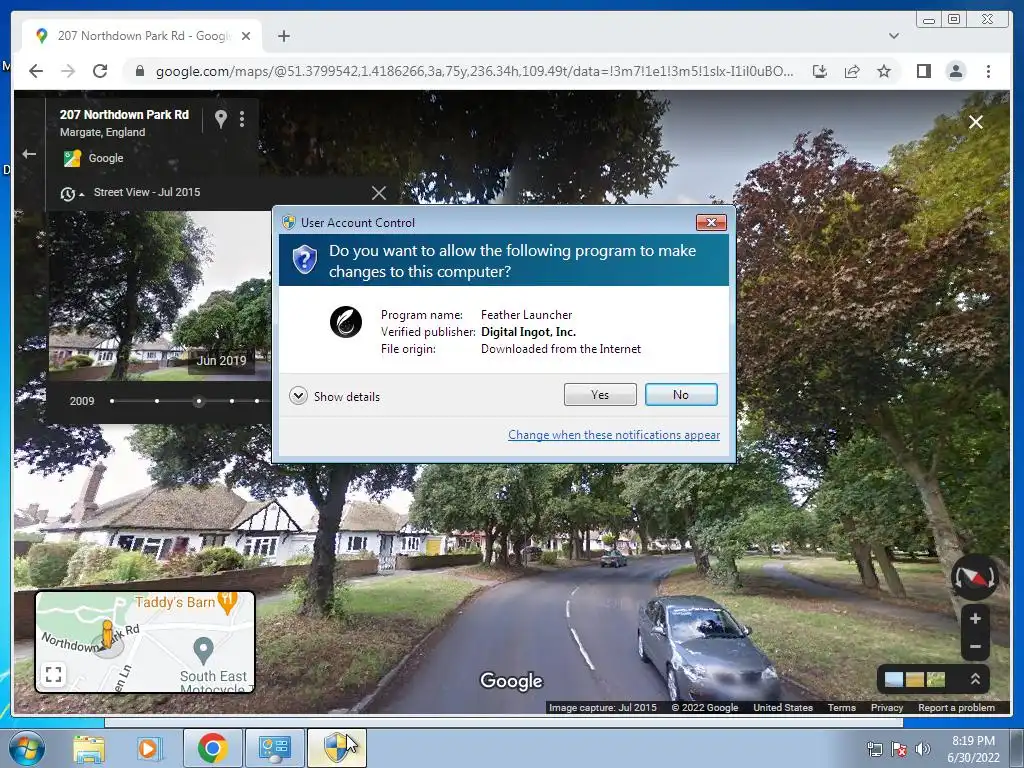The width and height of the screenshot is (1024, 768).
Task: Click the Chrome address bar URL
Action: pyautogui.click(x=475, y=71)
